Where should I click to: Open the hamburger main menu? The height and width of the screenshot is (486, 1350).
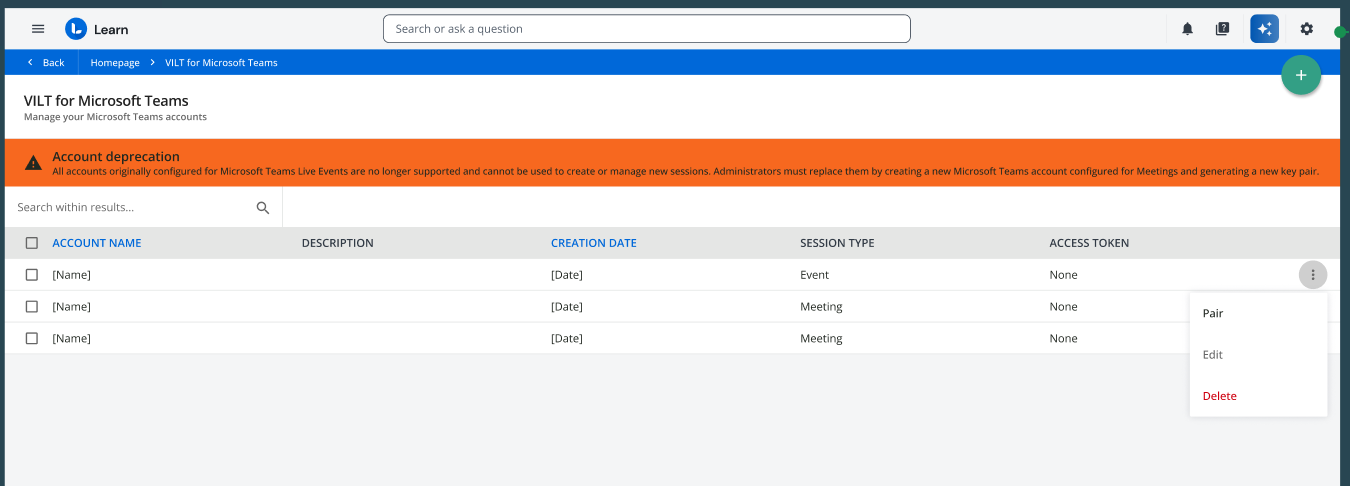(x=38, y=29)
